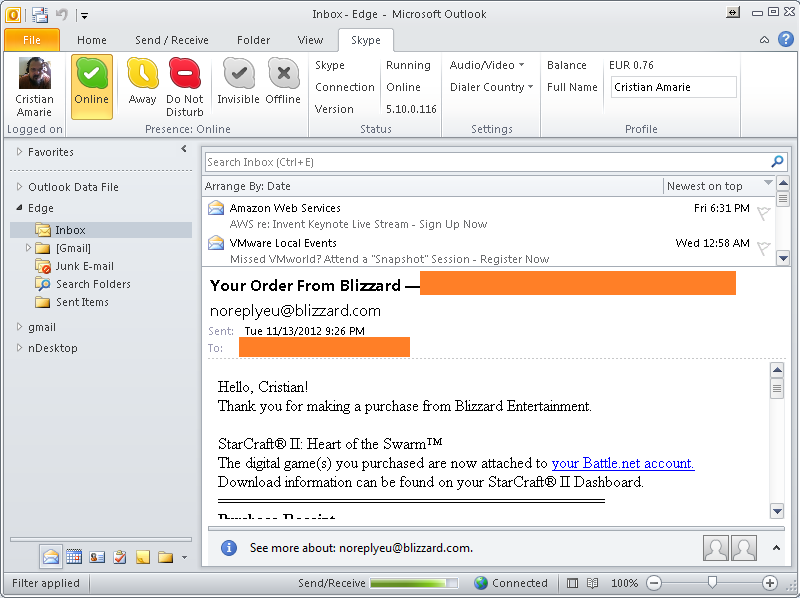Set Skype presence to Online
Image resolution: width=800 pixels, height=598 pixels.
[92, 87]
